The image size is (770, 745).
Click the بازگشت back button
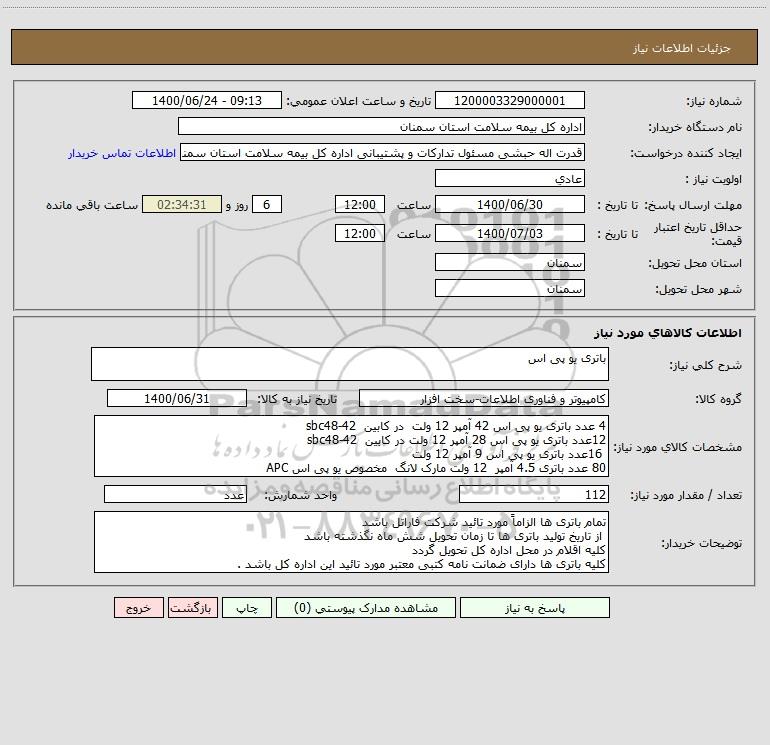coord(192,608)
